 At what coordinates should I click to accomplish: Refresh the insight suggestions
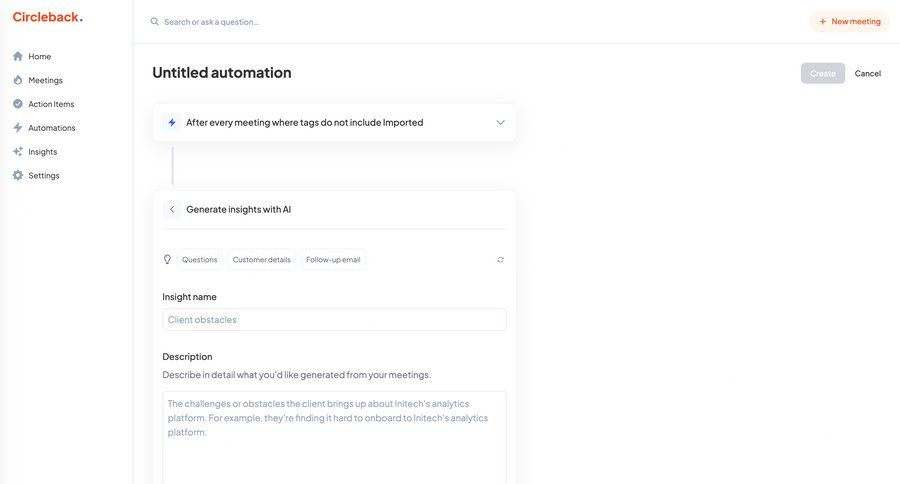point(500,260)
